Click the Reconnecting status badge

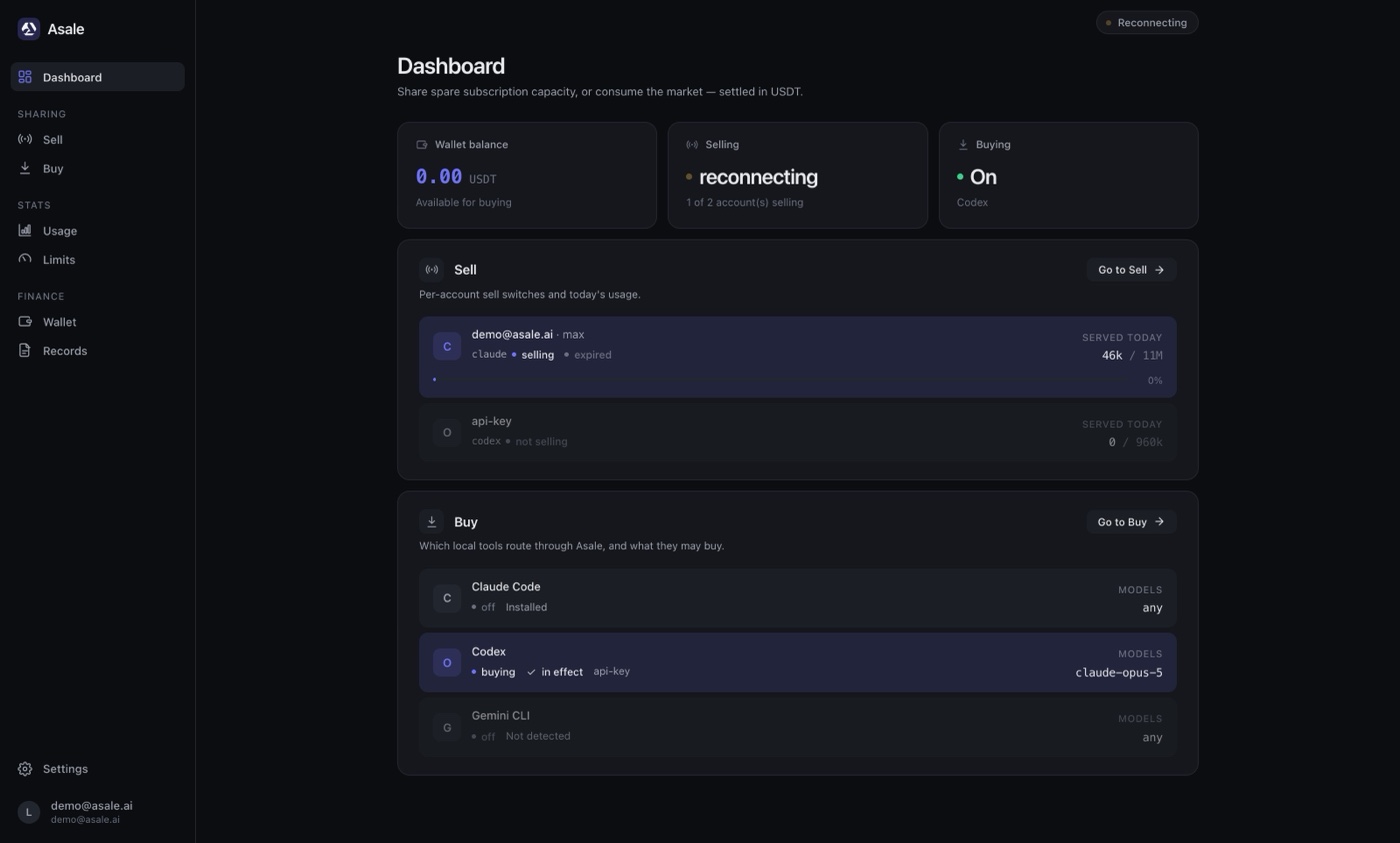(1147, 23)
